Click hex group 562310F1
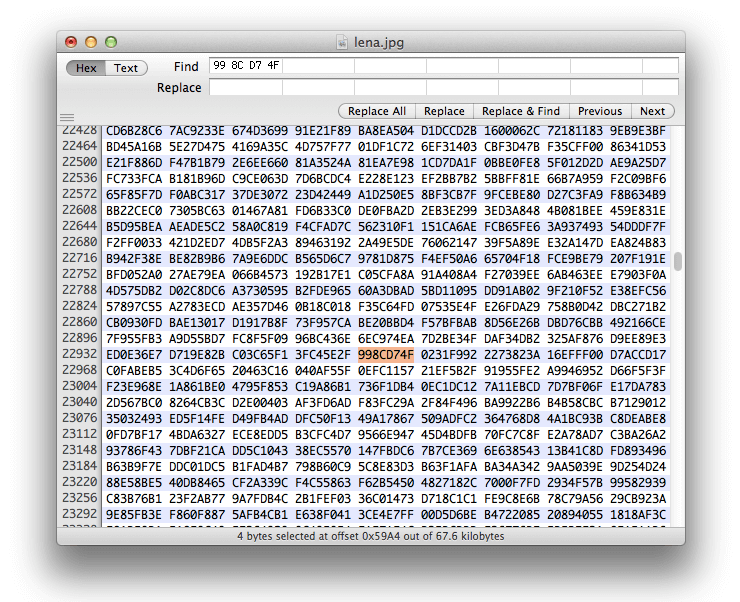Image resolution: width=740 pixels, height=602 pixels. [386, 227]
